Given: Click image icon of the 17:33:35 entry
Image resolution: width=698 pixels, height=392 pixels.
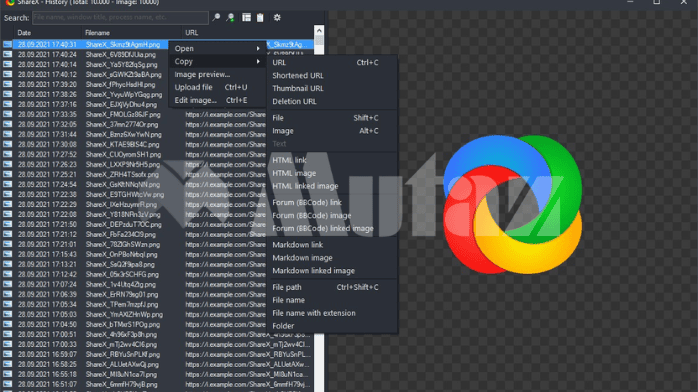Looking at the screenshot, I should pyautogui.click(x=8, y=114).
